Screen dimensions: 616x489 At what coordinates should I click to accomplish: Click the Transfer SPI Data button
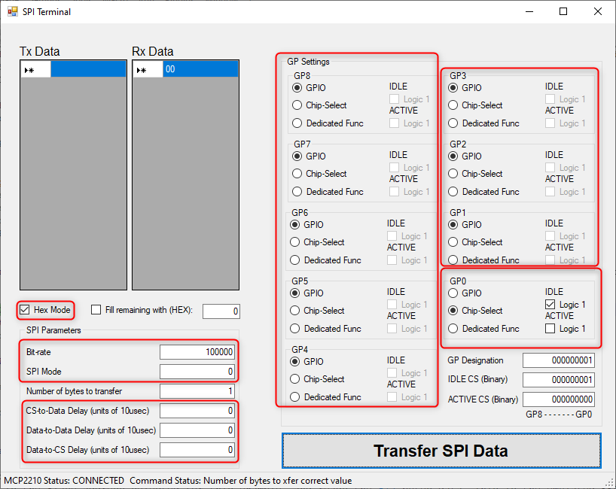point(441,451)
